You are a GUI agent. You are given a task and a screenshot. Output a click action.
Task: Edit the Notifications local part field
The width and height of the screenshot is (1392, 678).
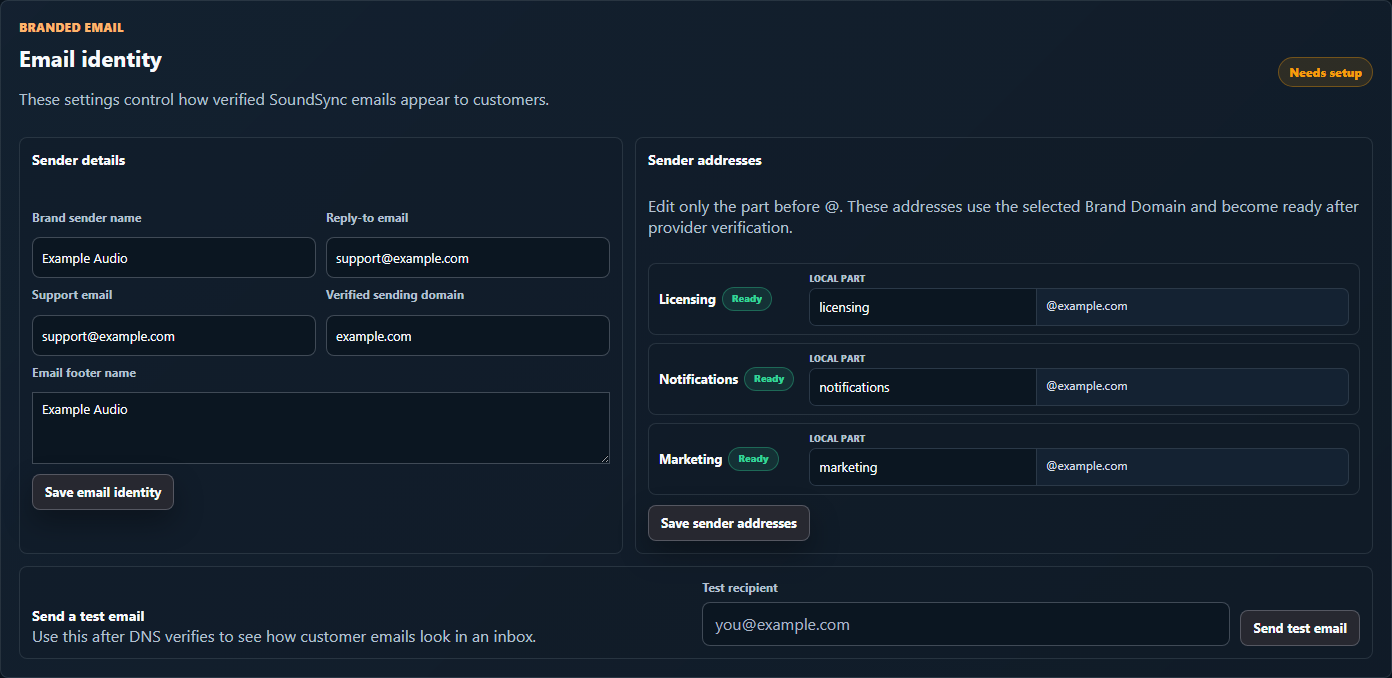[922, 387]
